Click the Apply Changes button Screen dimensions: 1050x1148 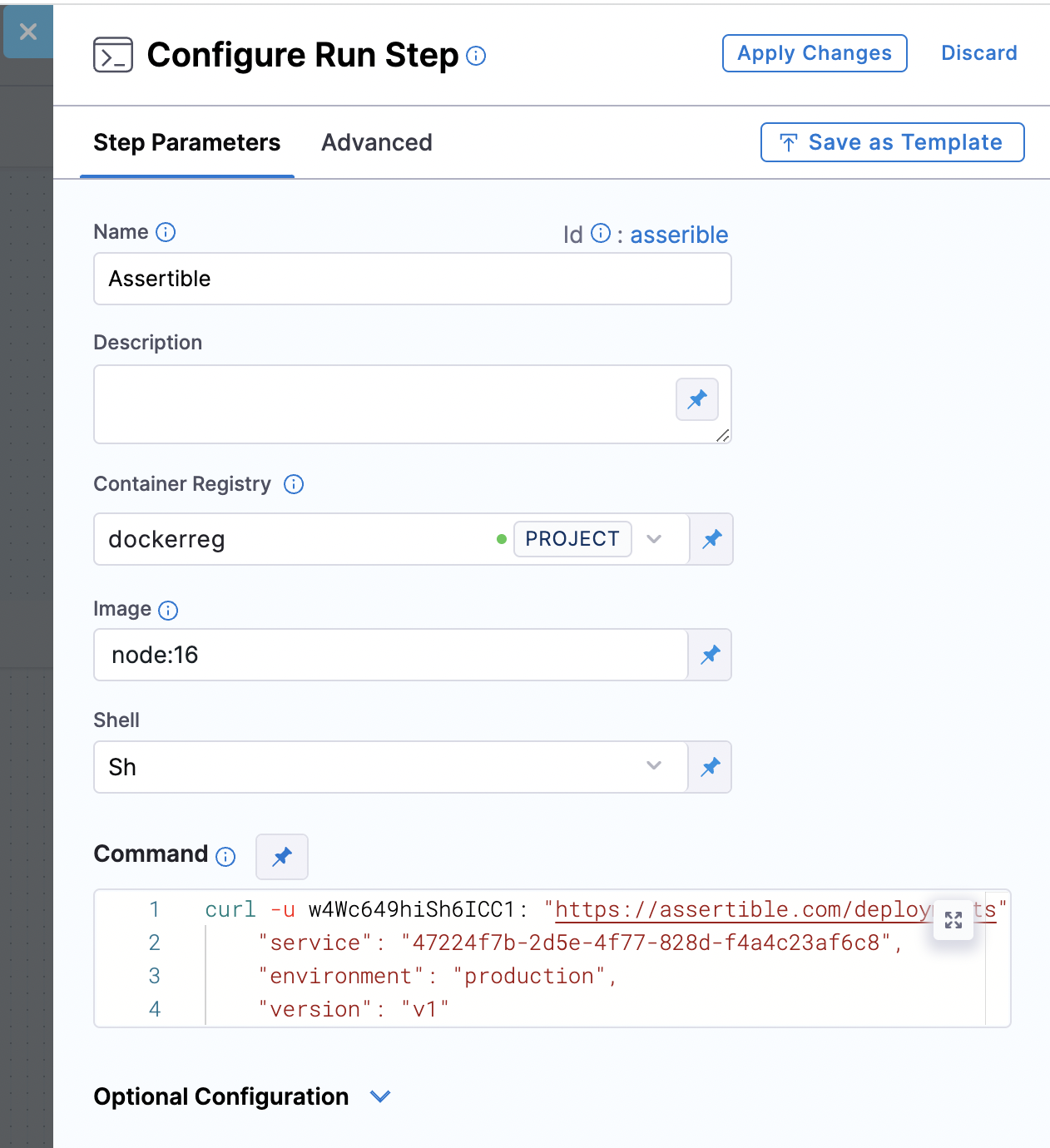[814, 52]
